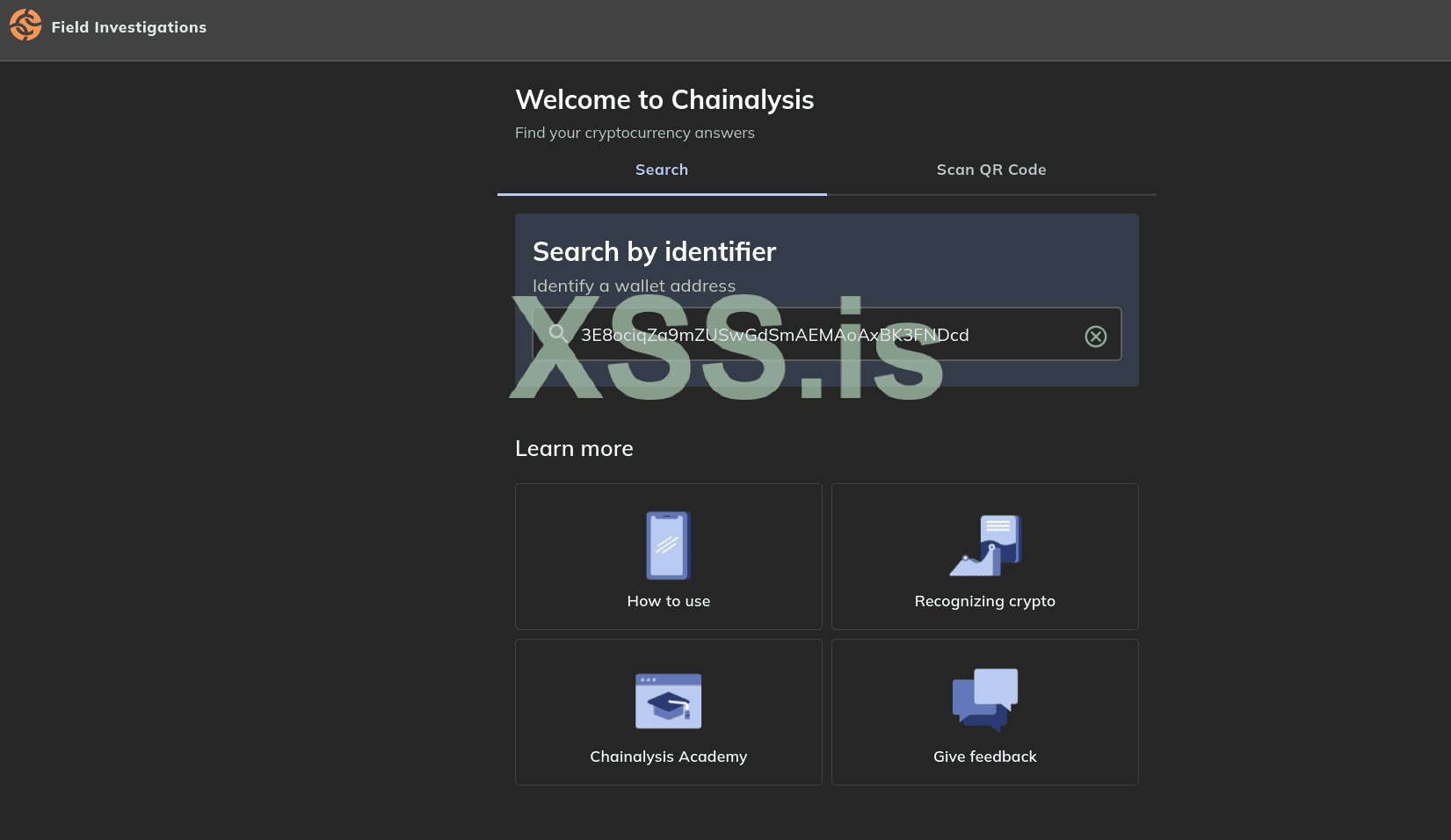Click the Find your cryptocurrency answers text
The height and width of the screenshot is (840, 1451).
(x=635, y=134)
